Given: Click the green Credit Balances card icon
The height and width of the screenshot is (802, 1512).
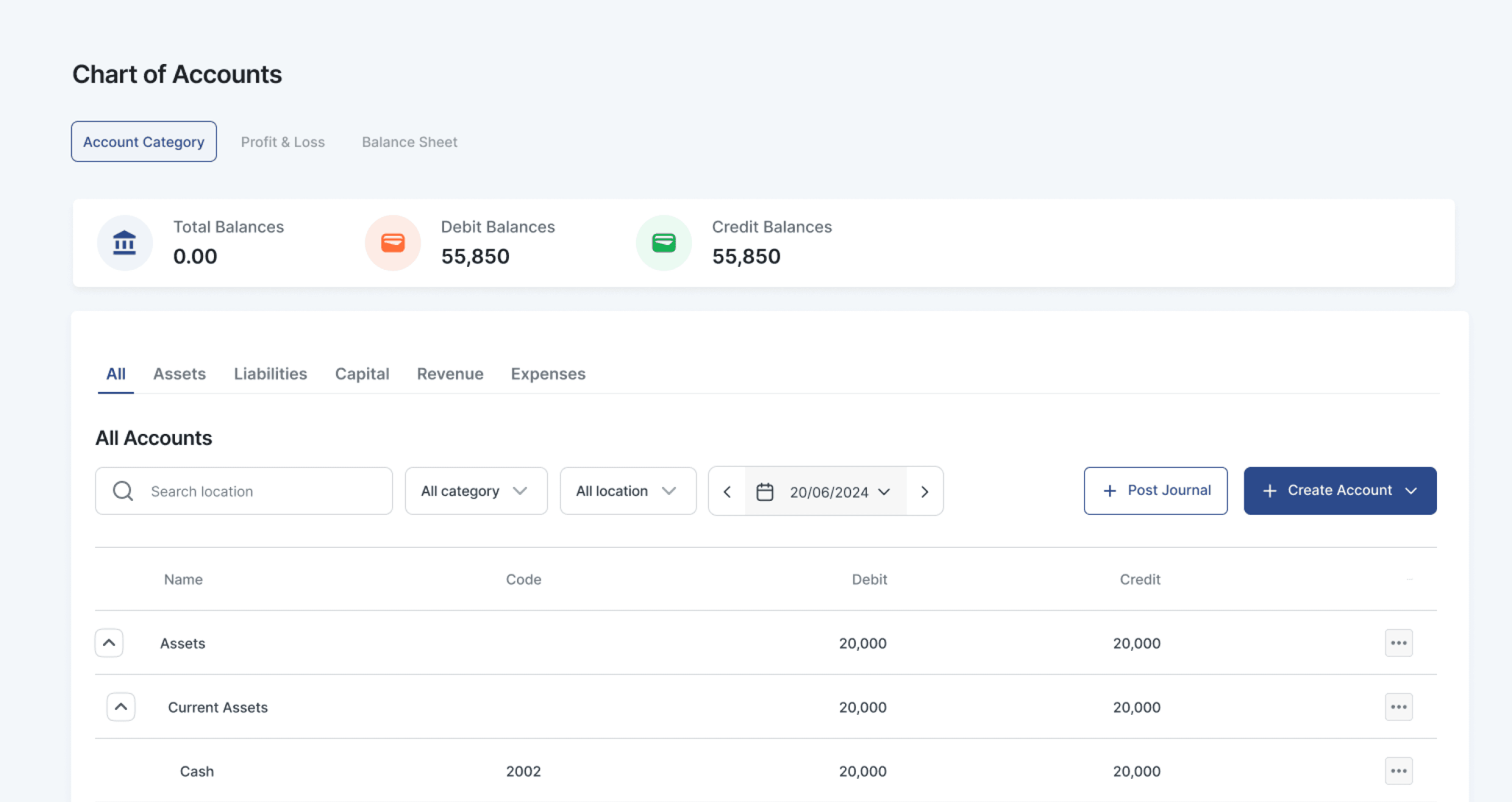Looking at the screenshot, I should (663, 243).
